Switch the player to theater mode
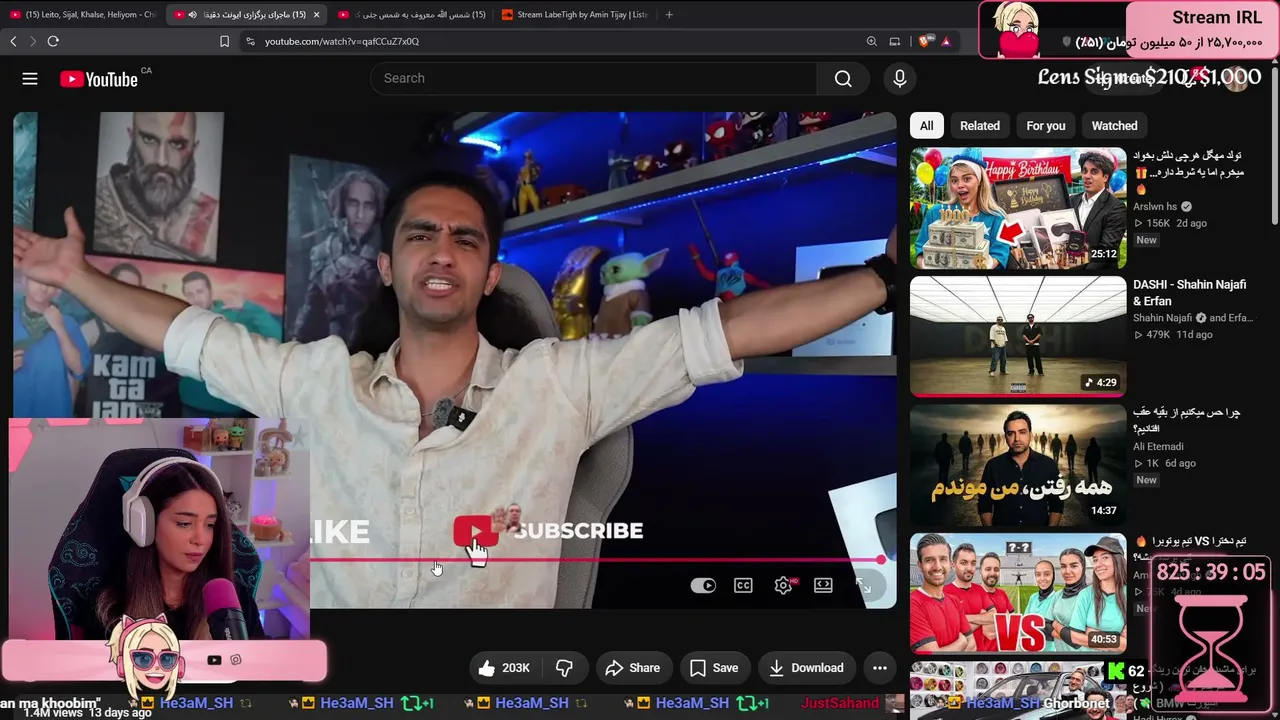The width and height of the screenshot is (1280, 720). pyautogui.click(x=823, y=585)
